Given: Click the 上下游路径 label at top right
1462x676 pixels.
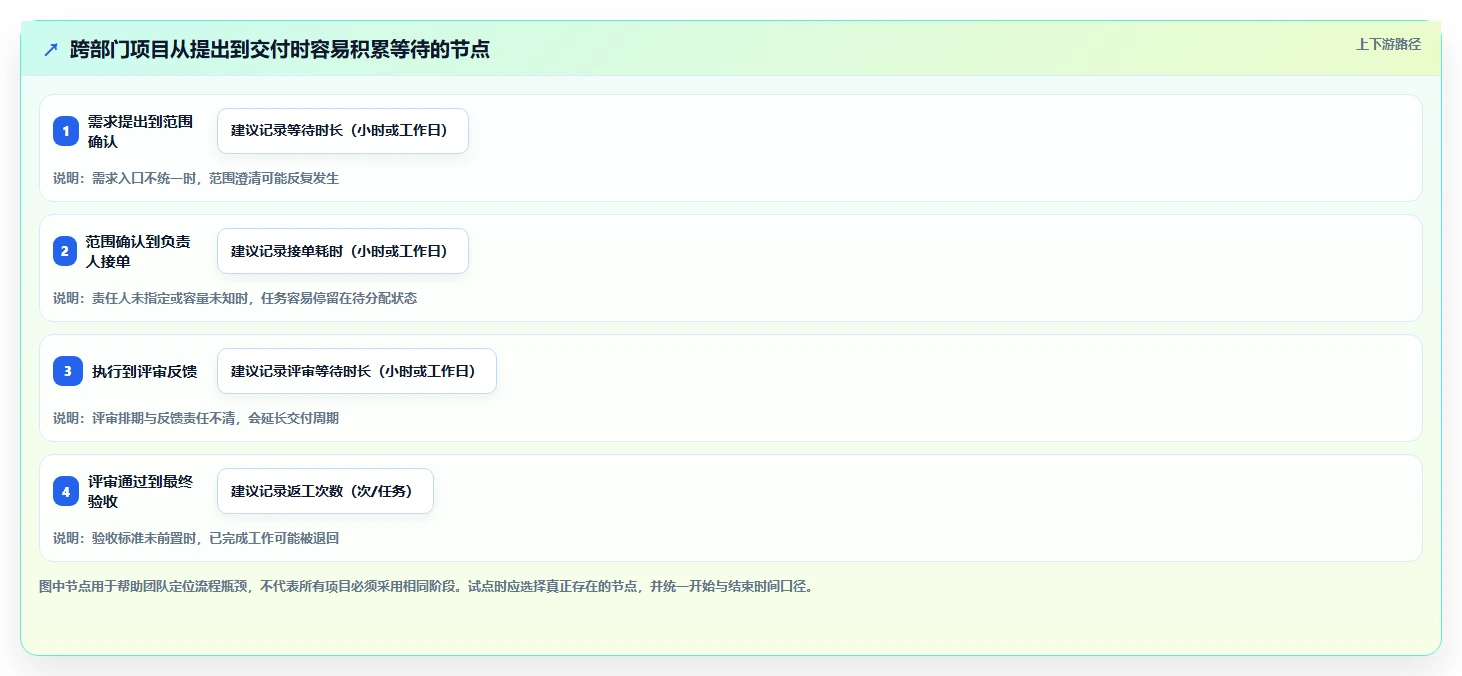Looking at the screenshot, I should [1388, 44].
